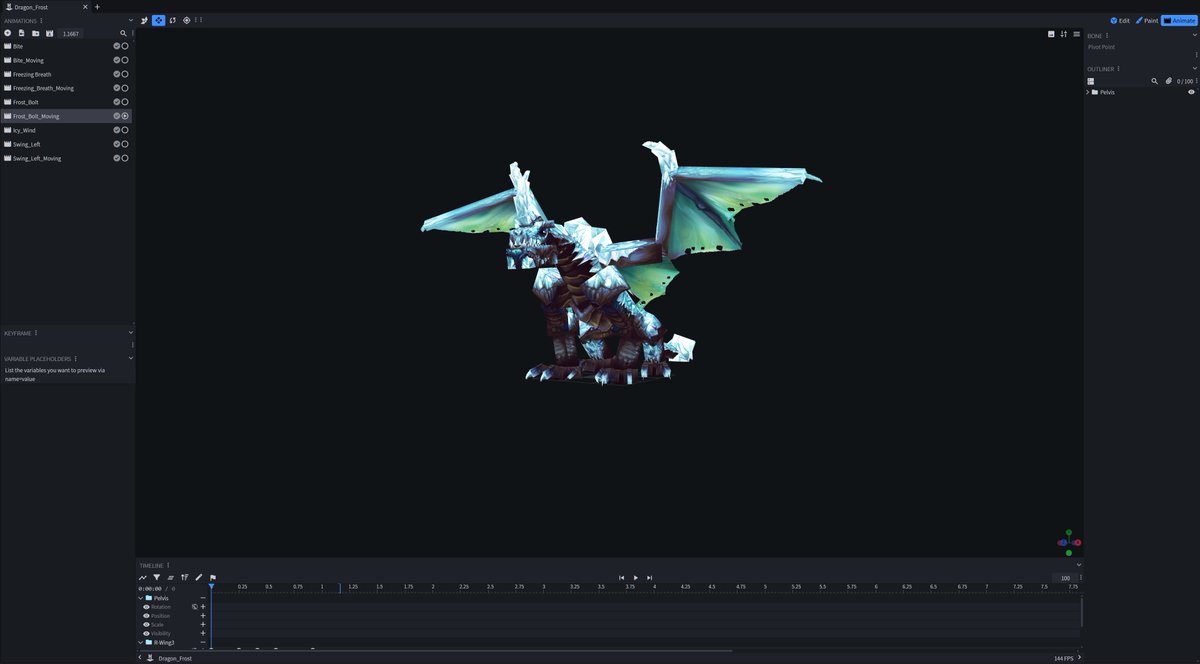Select the Move tool in toolbar

coord(158,20)
